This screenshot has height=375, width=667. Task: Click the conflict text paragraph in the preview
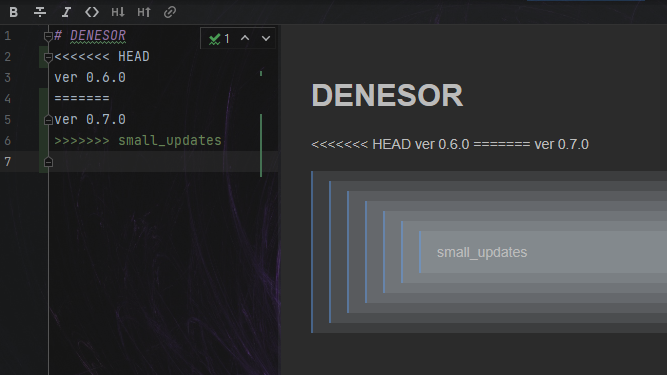(450, 145)
